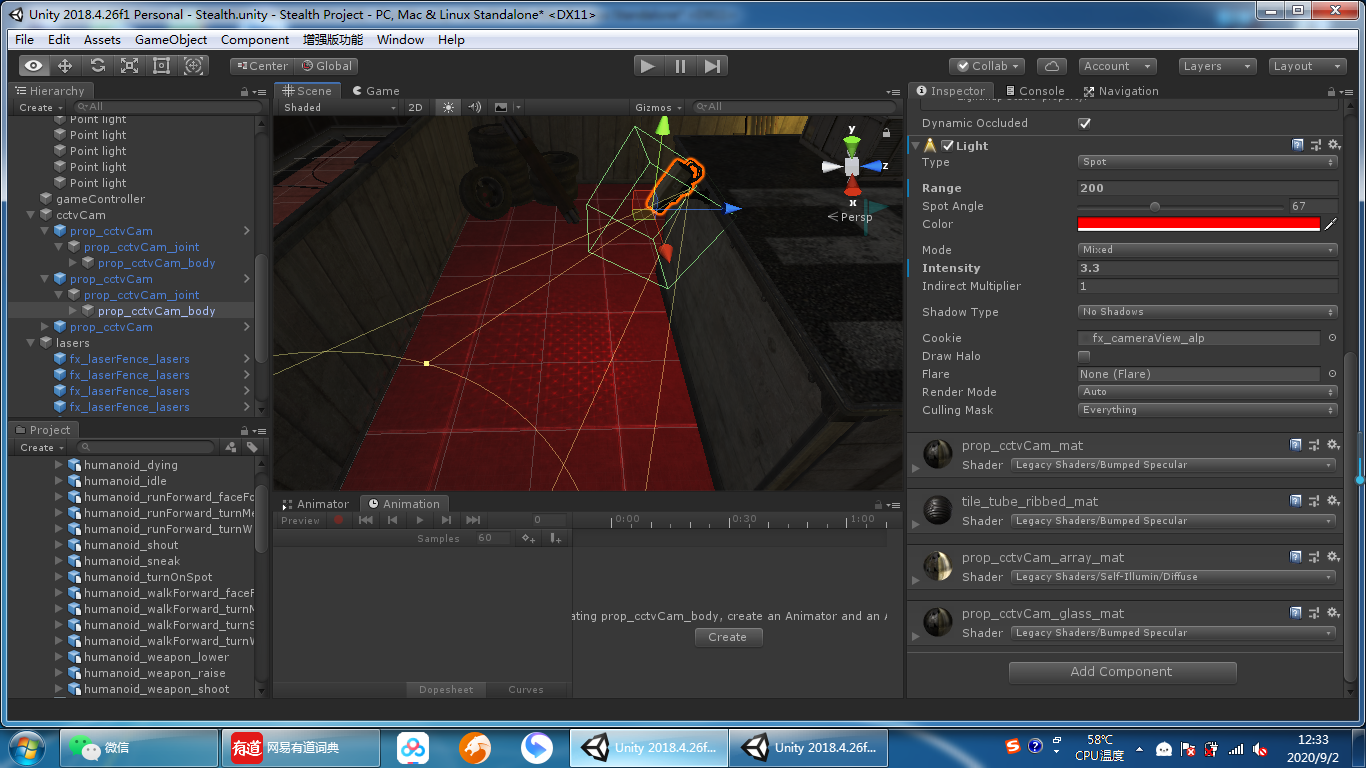Open the Account button

1117,66
